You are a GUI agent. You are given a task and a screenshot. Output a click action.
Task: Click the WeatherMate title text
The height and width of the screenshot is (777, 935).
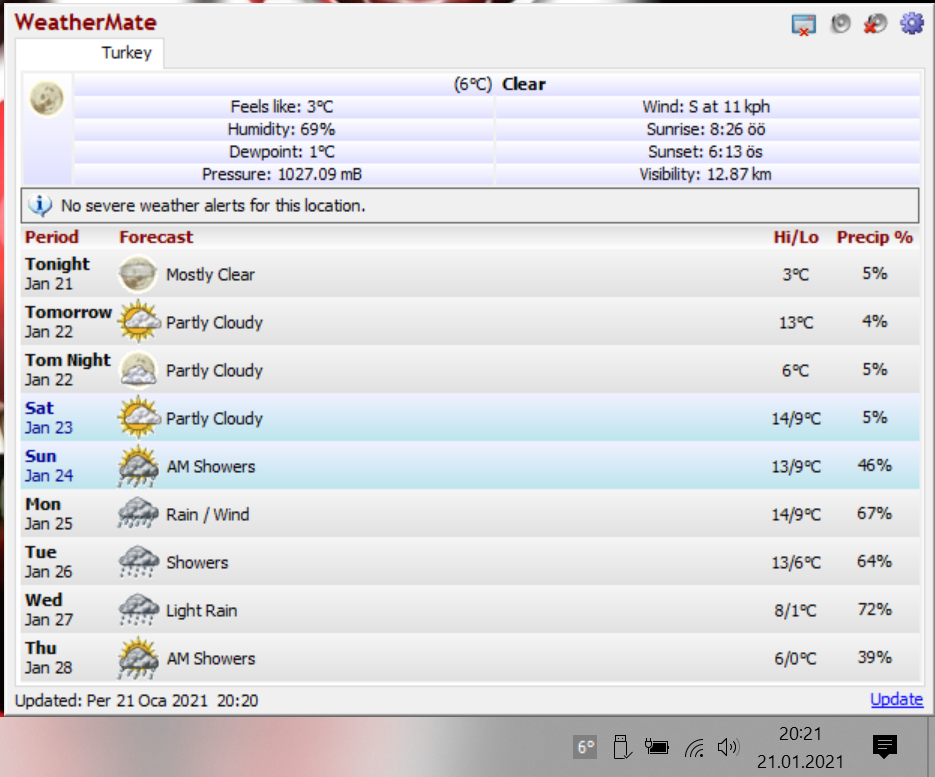[x=85, y=23]
